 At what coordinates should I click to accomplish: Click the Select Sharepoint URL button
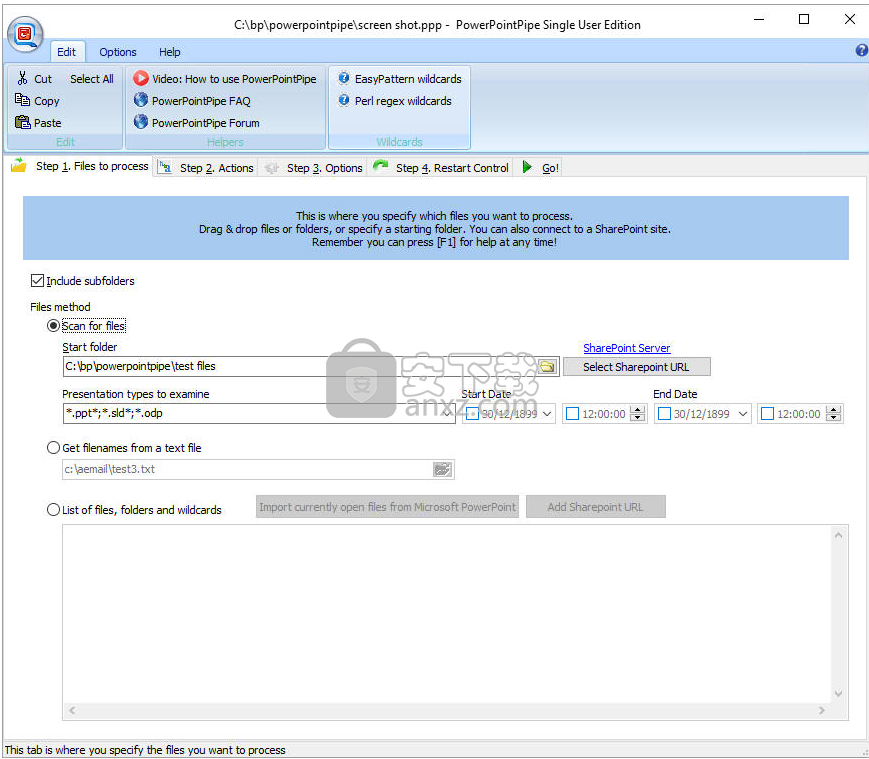click(636, 367)
